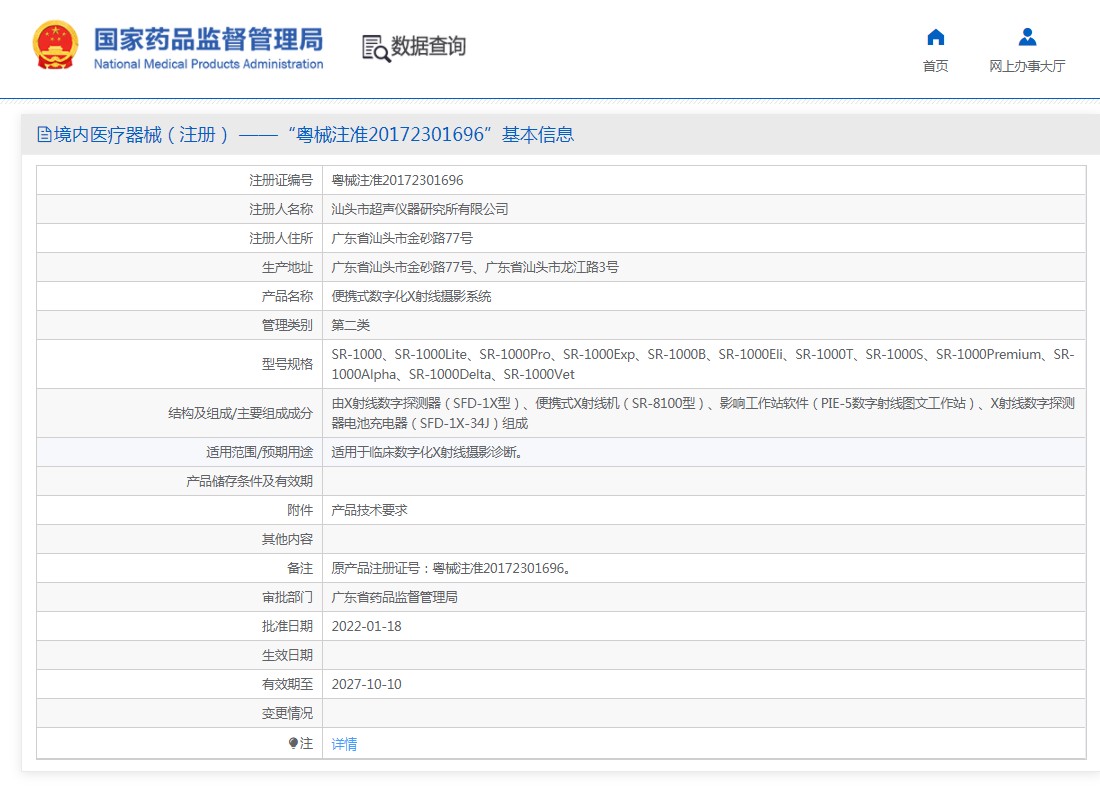1100x797 pixels.
Task: Open the 详情 details link
Action: click(344, 744)
